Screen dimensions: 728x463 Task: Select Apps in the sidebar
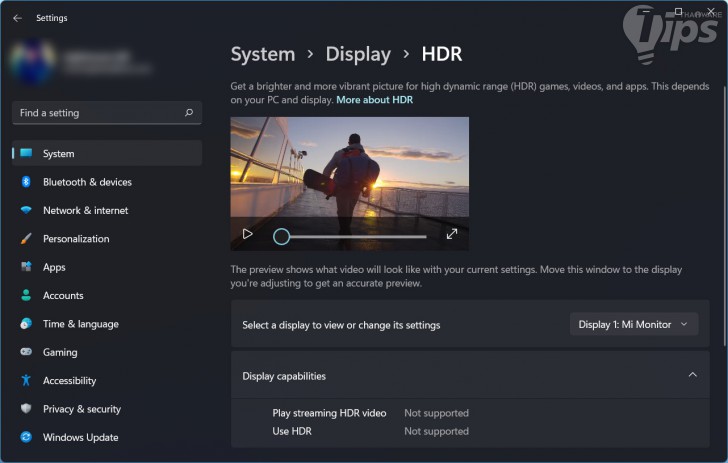107,267
